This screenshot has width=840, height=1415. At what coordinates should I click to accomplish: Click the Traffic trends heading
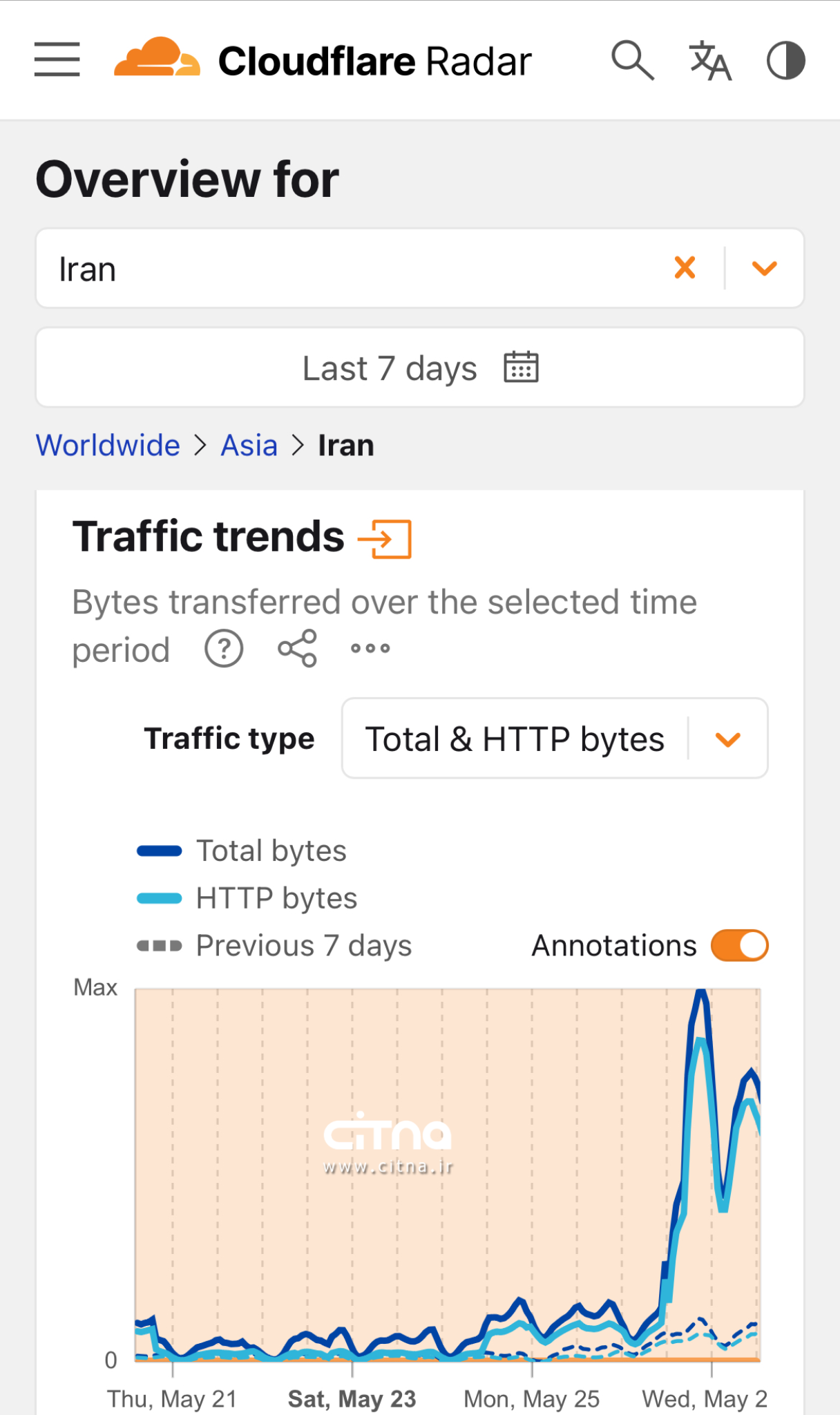(x=209, y=536)
